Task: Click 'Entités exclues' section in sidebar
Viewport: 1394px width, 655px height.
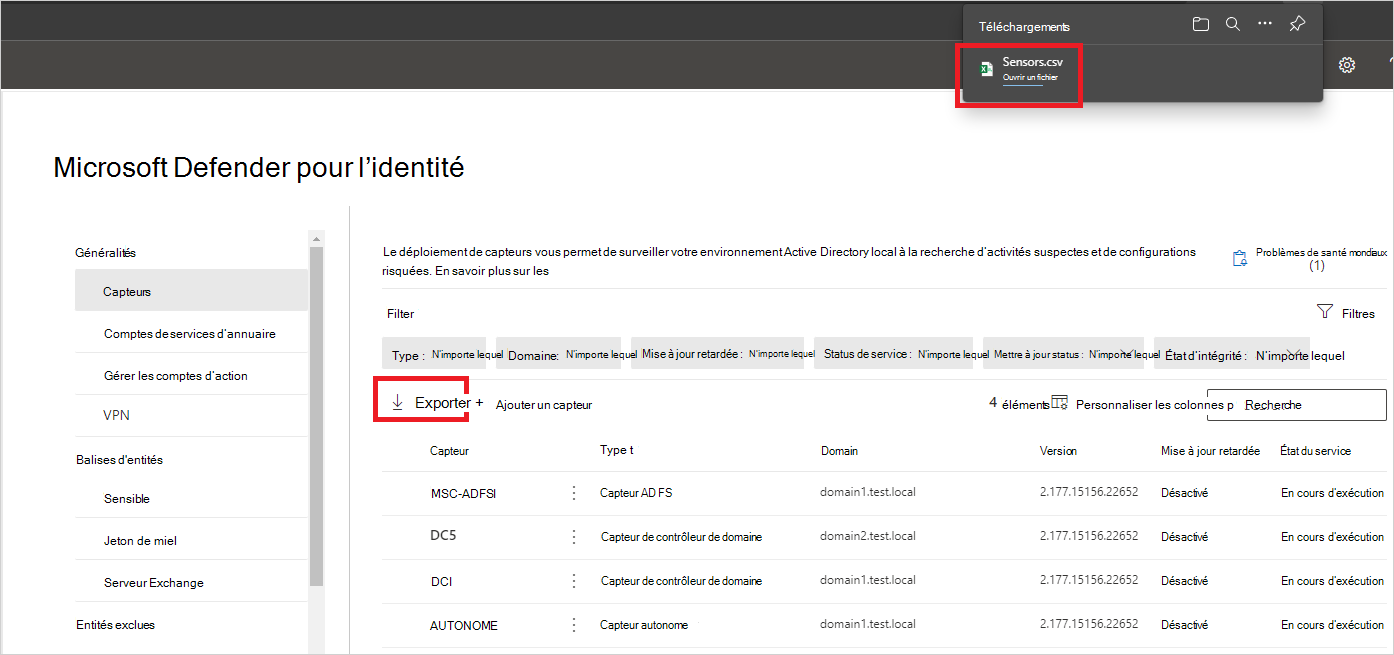Action: point(116,624)
